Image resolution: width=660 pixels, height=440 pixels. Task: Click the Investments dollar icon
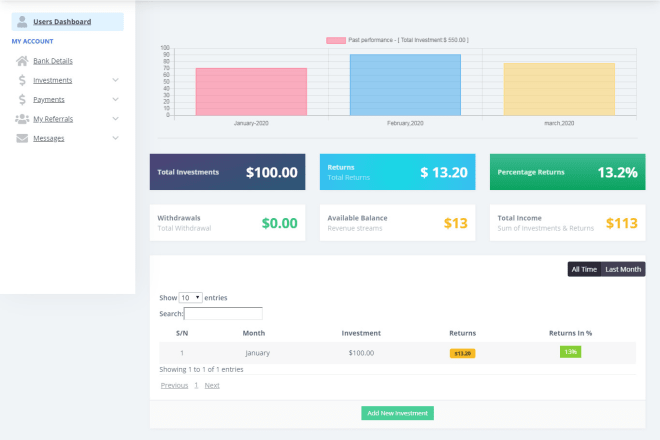point(22,80)
